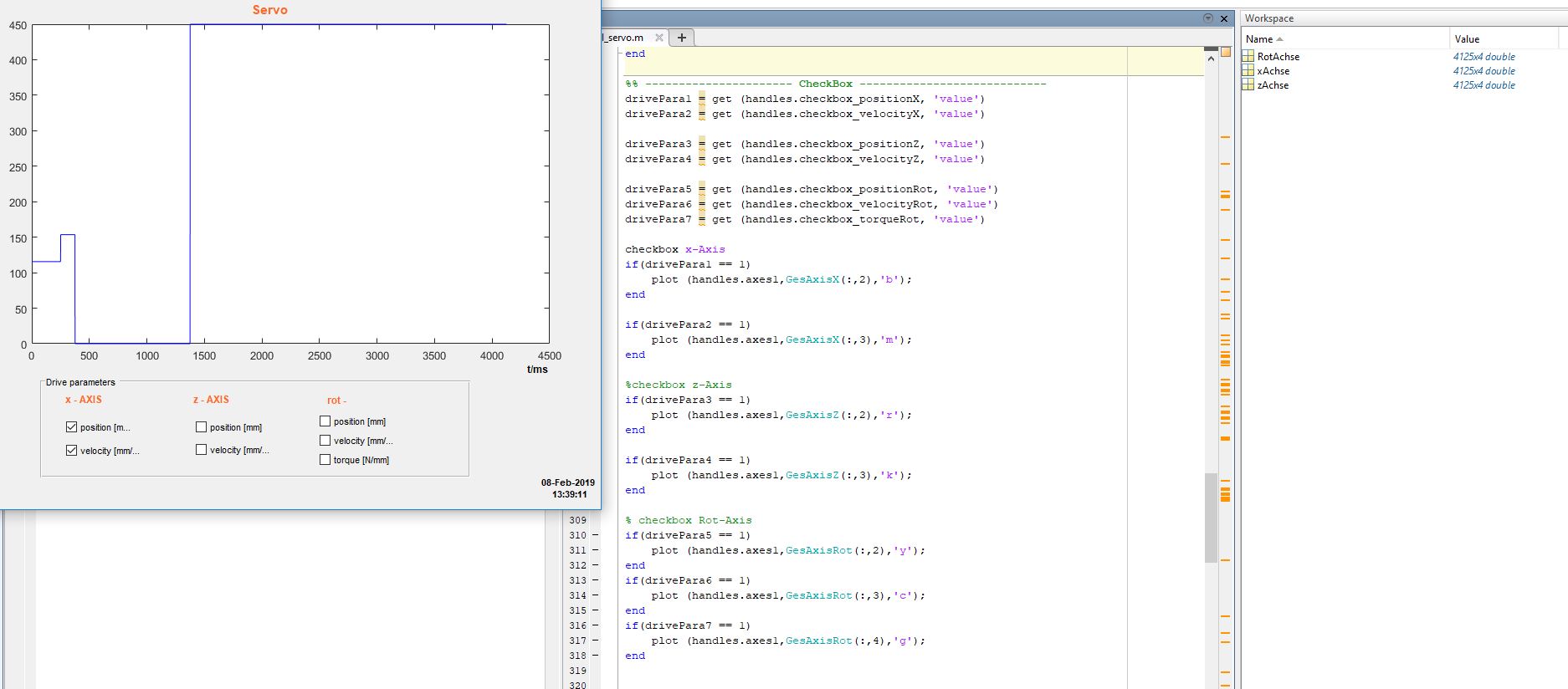Click the editor panel actions circle icon
Image resolution: width=1568 pixels, height=689 pixels.
(1207, 18)
